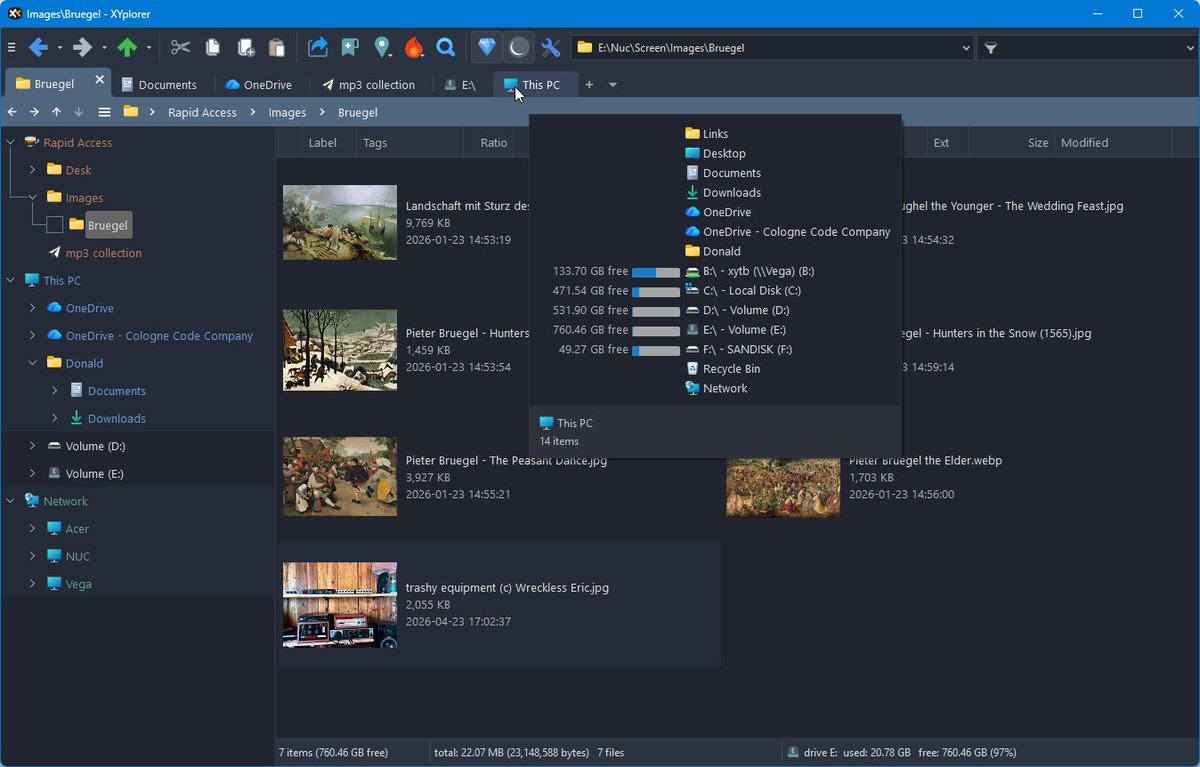Click the F:\ SANDISK free space bar
1200x767 pixels.
point(656,350)
